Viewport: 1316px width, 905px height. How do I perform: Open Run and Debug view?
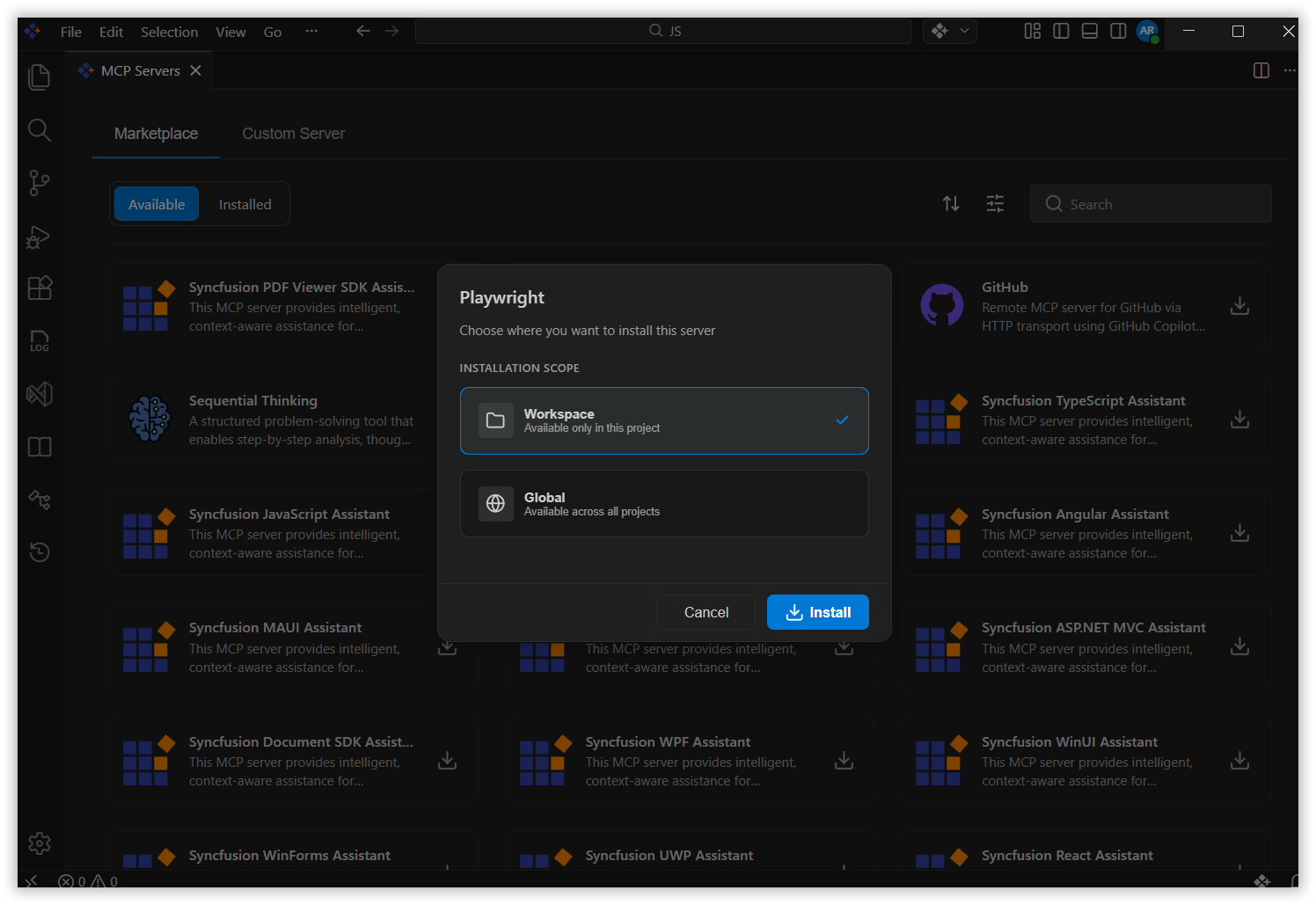pyautogui.click(x=40, y=237)
